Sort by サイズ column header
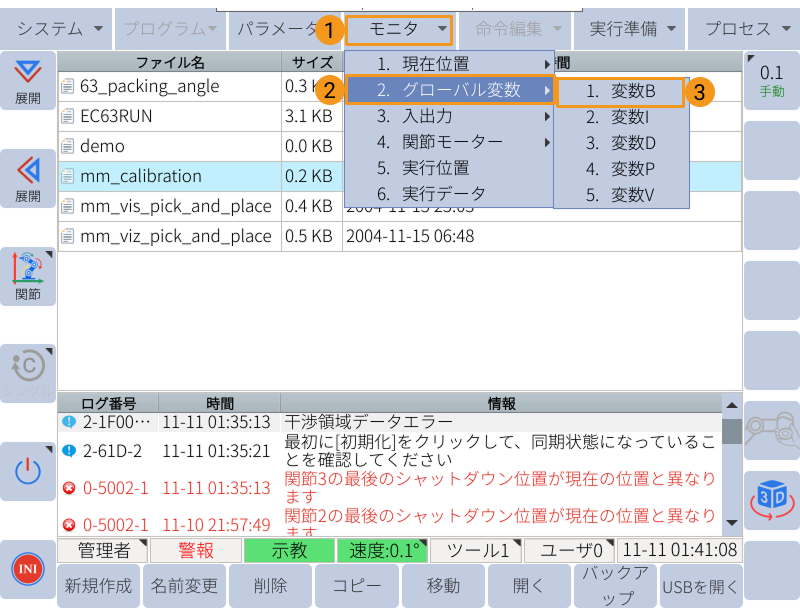The height and width of the screenshot is (608, 800). coord(312,62)
